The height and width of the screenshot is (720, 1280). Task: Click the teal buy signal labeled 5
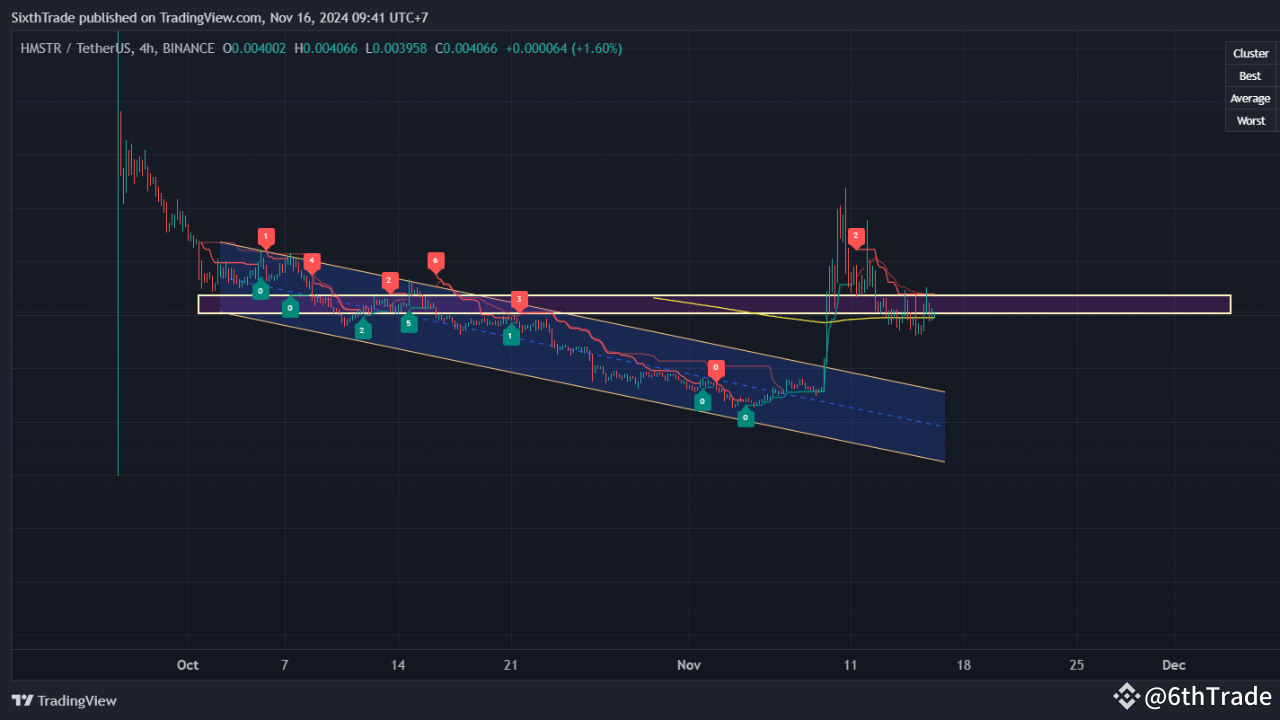pos(408,322)
